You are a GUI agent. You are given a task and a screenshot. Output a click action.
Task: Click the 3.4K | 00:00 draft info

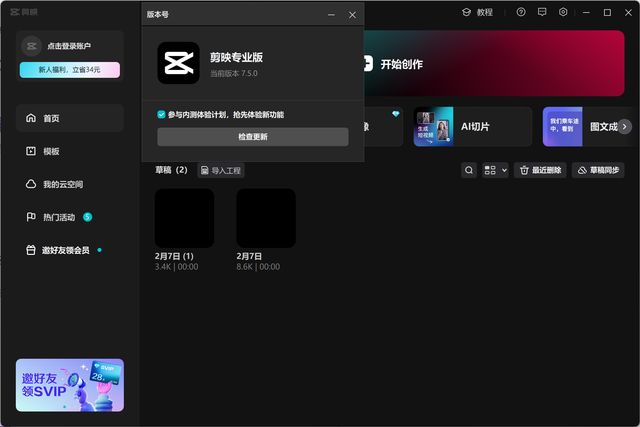point(176,267)
